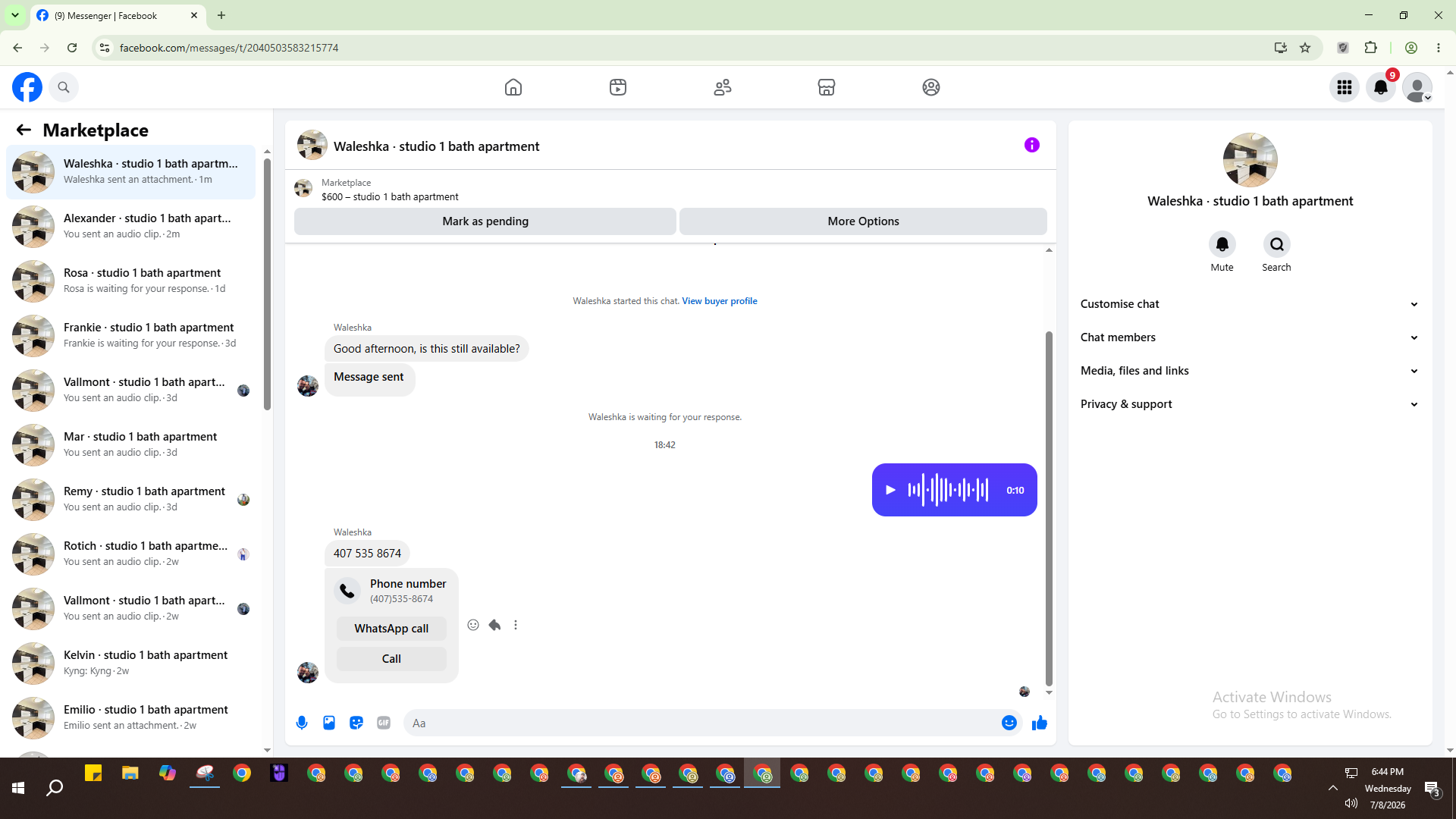Reply to the phone number message
The image size is (1456, 819).
[494, 625]
